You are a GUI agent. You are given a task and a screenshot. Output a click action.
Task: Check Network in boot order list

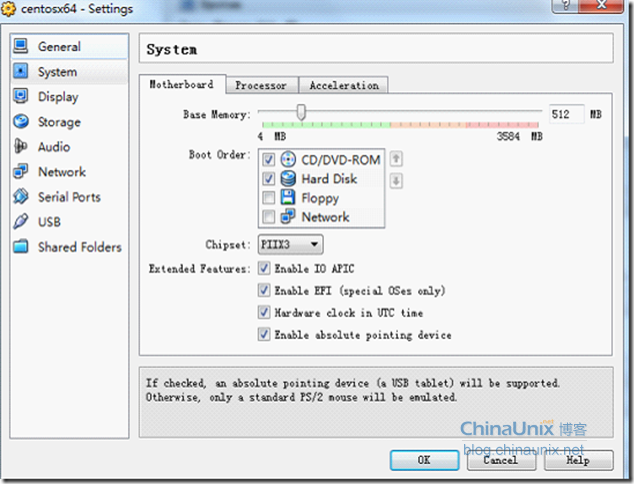click(x=268, y=217)
